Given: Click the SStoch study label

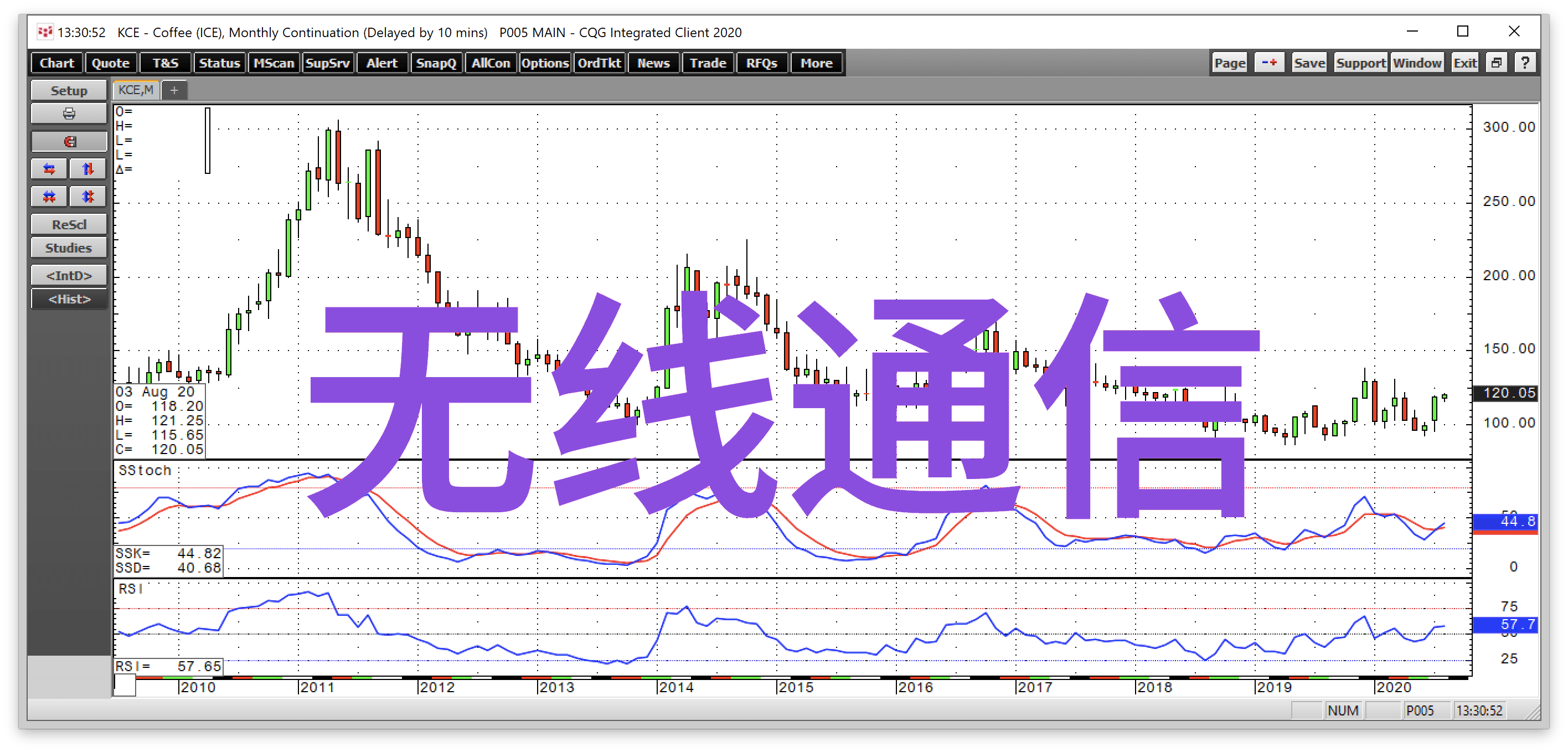Looking at the screenshot, I should [145, 470].
